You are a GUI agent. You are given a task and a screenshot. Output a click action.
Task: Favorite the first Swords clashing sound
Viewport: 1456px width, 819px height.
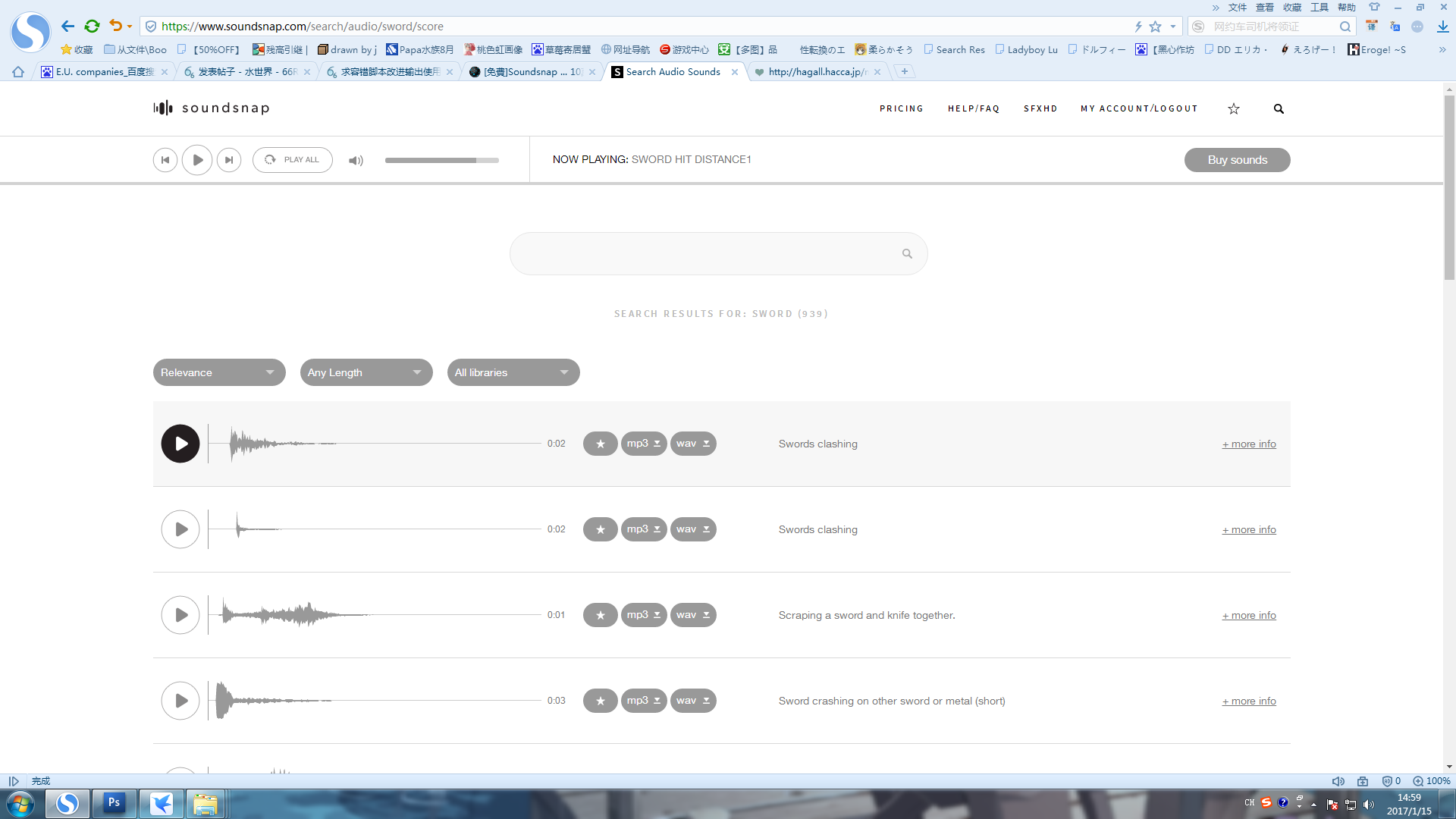tap(601, 444)
